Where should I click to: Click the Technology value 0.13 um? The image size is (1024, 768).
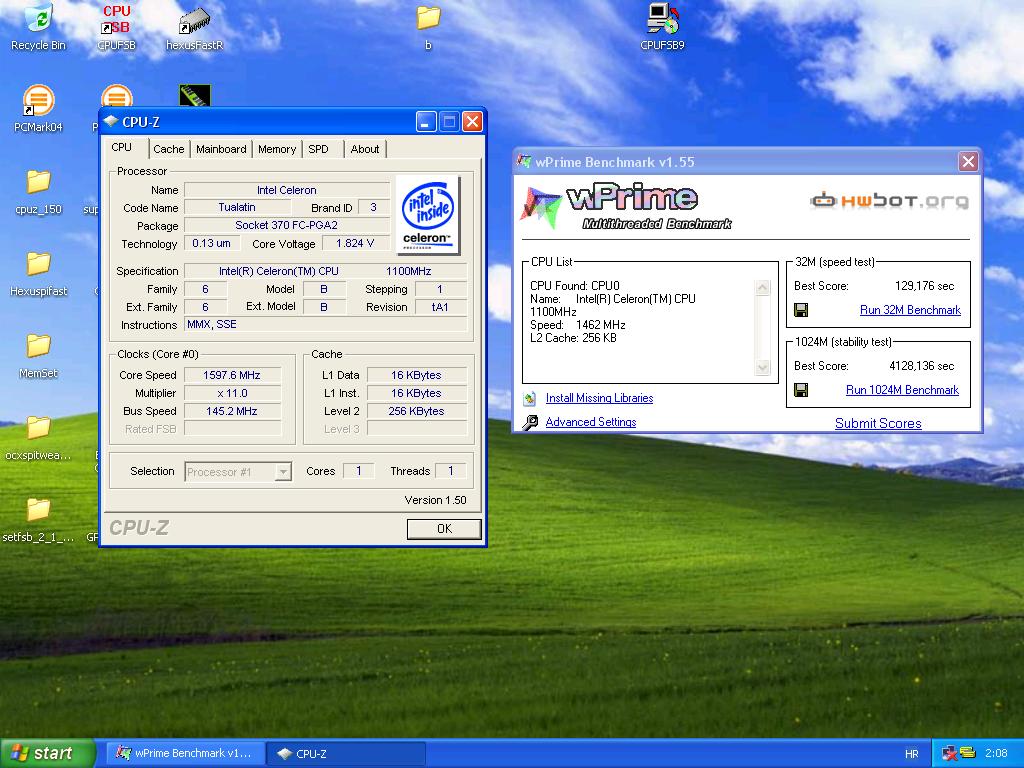click(x=211, y=243)
